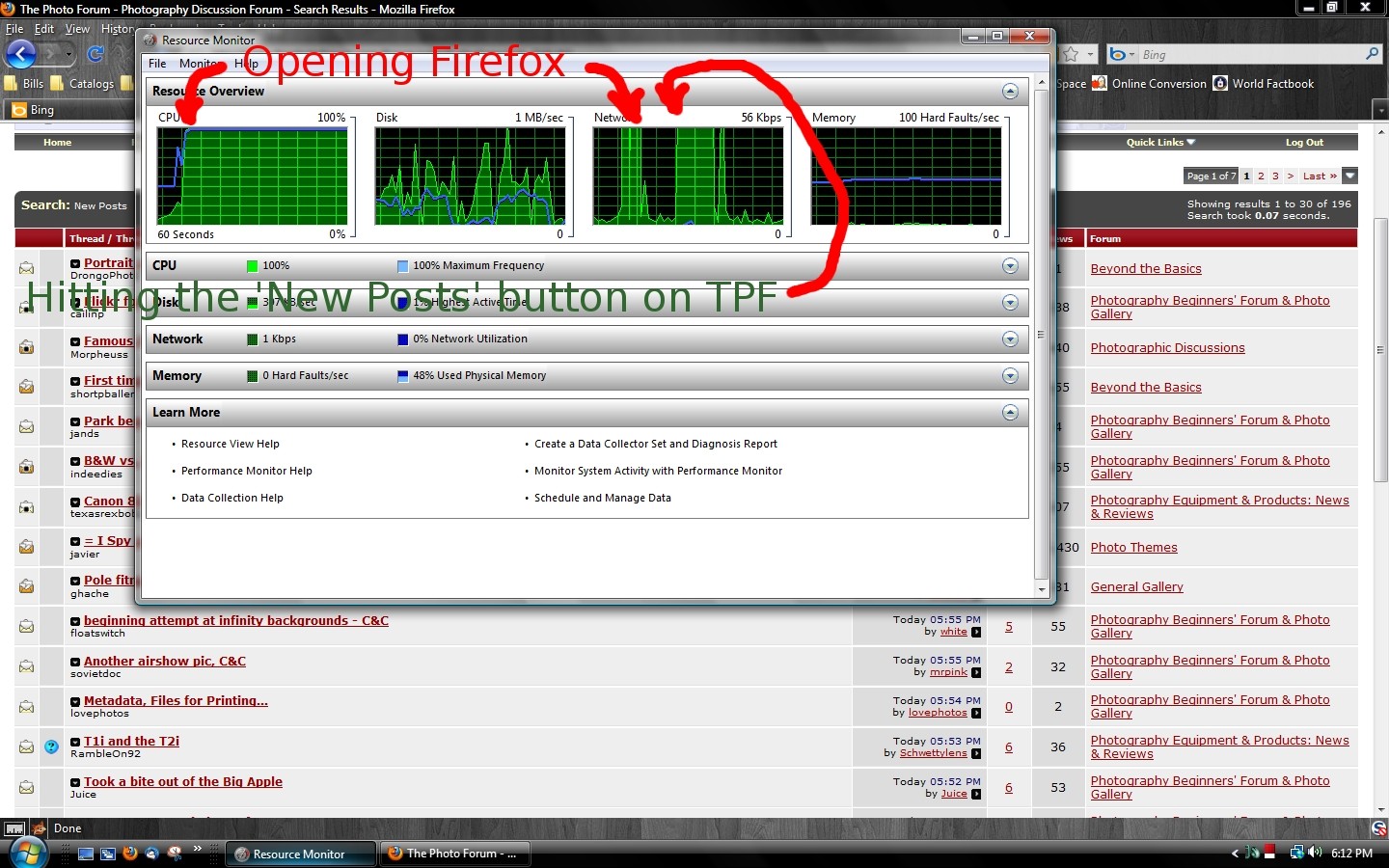Screen dimensions: 1389x868
Task: Open the Bills bookmark folder
Action: (x=24, y=84)
